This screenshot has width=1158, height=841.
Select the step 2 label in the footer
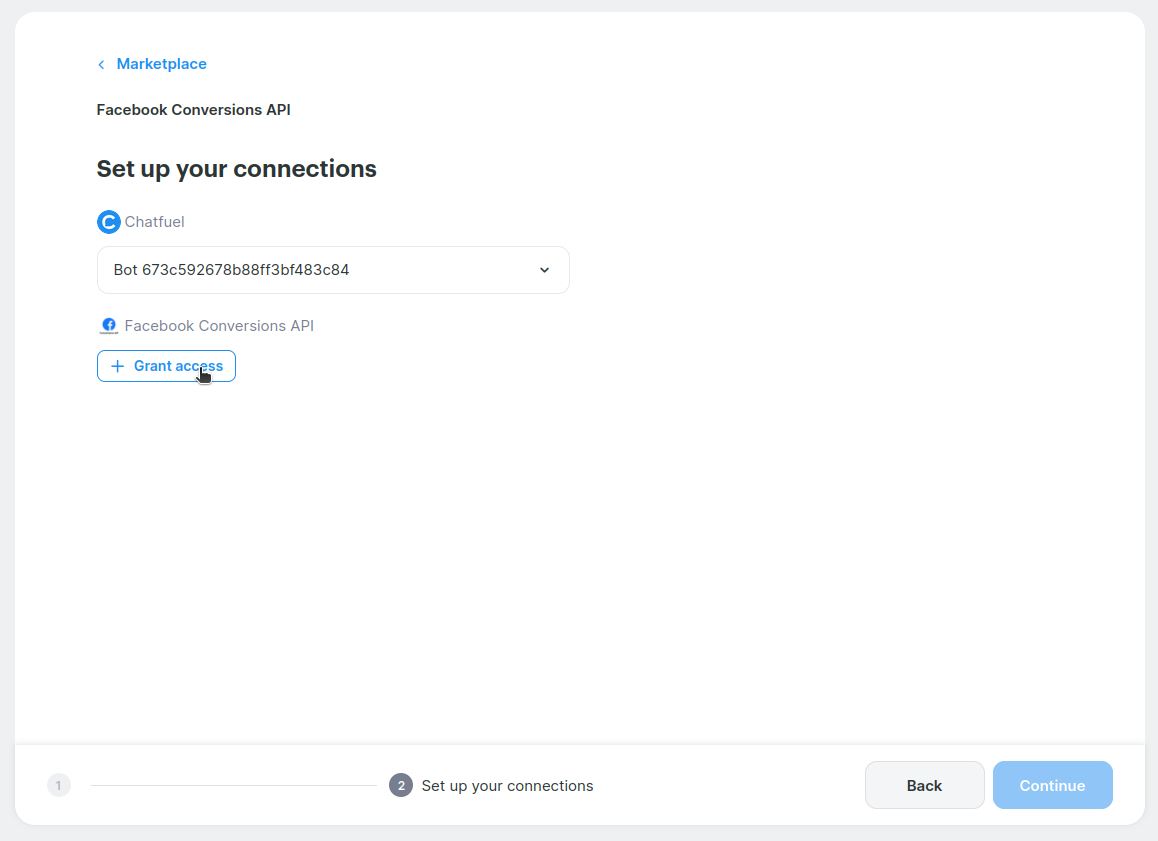[507, 786]
